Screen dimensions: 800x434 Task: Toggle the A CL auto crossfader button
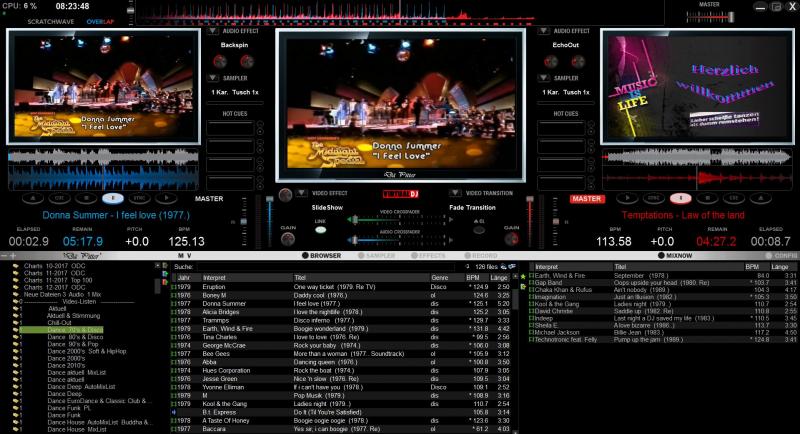coord(479,230)
